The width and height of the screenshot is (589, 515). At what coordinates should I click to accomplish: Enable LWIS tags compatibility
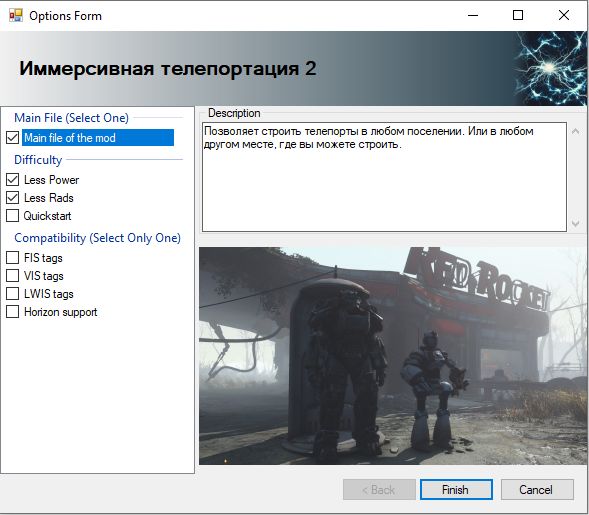click(12, 294)
